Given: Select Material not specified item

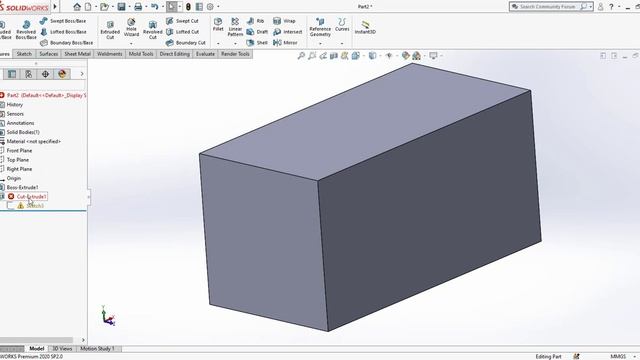Looking at the screenshot, I should coord(33,142).
